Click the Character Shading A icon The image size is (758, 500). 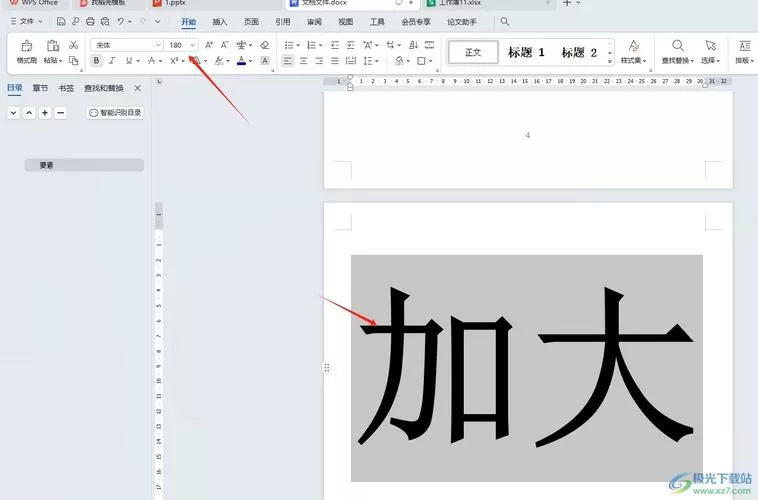pyautogui.click(x=264, y=60)
